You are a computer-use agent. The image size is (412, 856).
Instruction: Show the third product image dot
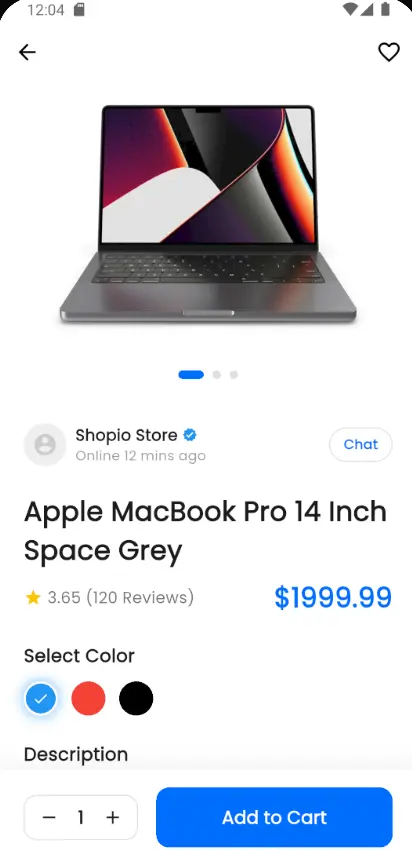point(234,374)
